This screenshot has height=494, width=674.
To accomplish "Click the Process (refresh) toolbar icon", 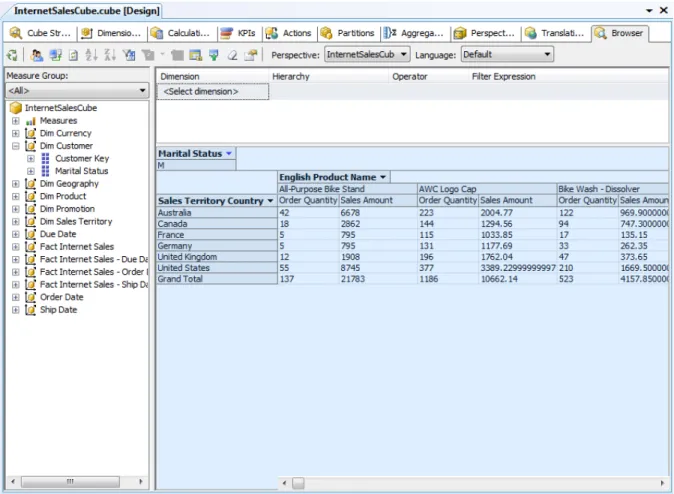I will pyautogui.click(x=12, y=55).
